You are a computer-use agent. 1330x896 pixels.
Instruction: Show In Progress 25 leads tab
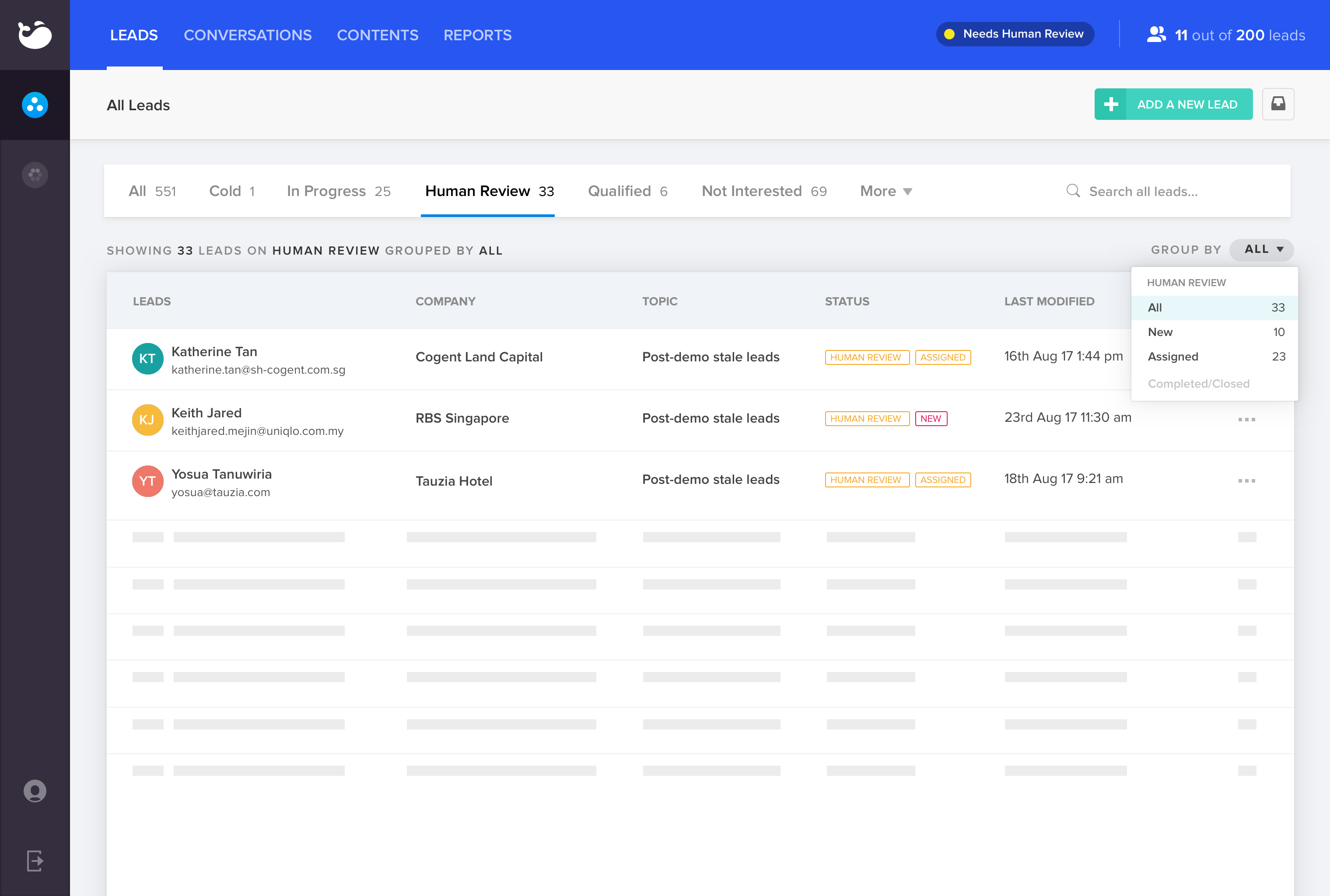click(339, 191)
